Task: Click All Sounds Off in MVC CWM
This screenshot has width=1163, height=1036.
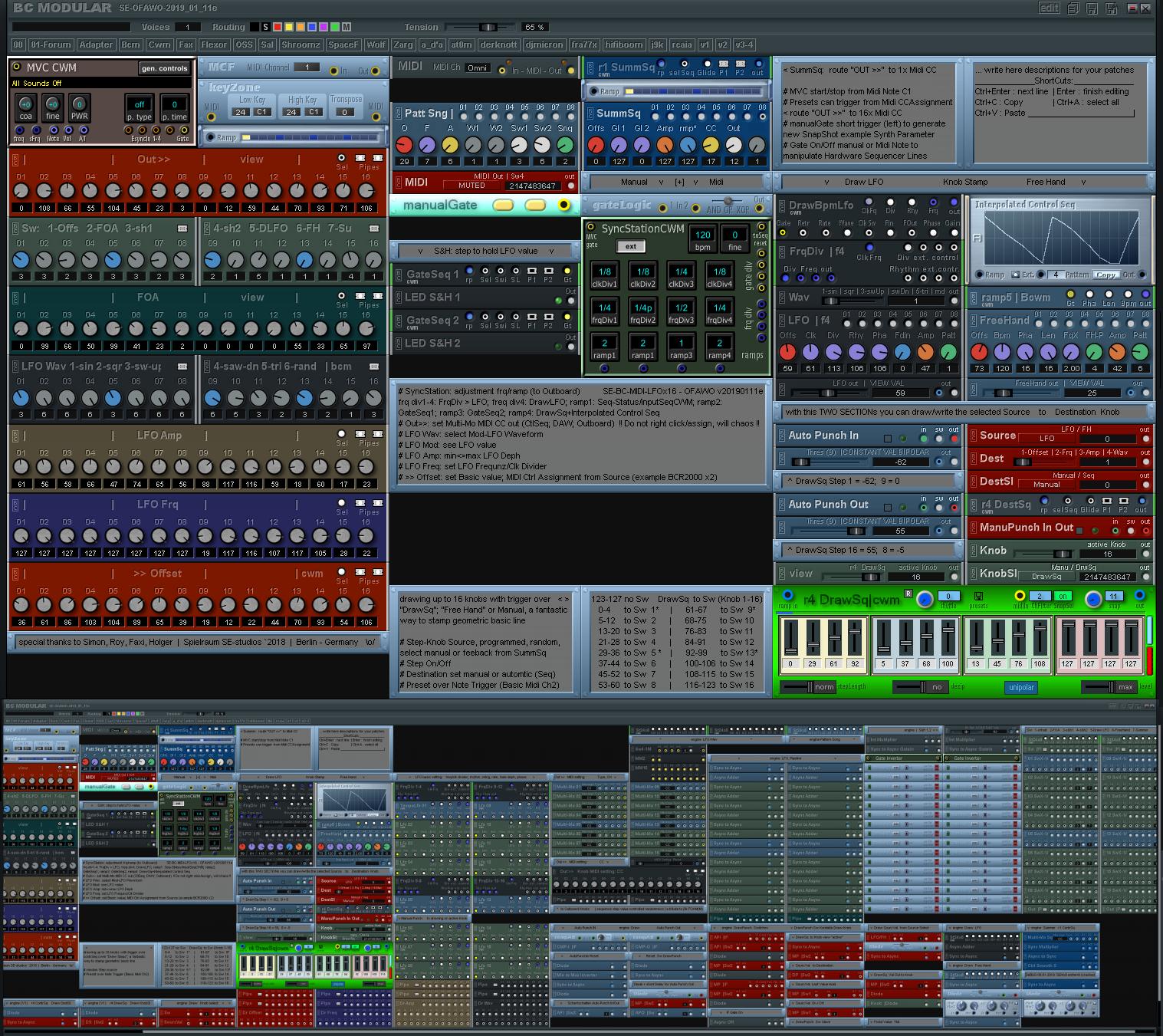Action: pos(36,83)
